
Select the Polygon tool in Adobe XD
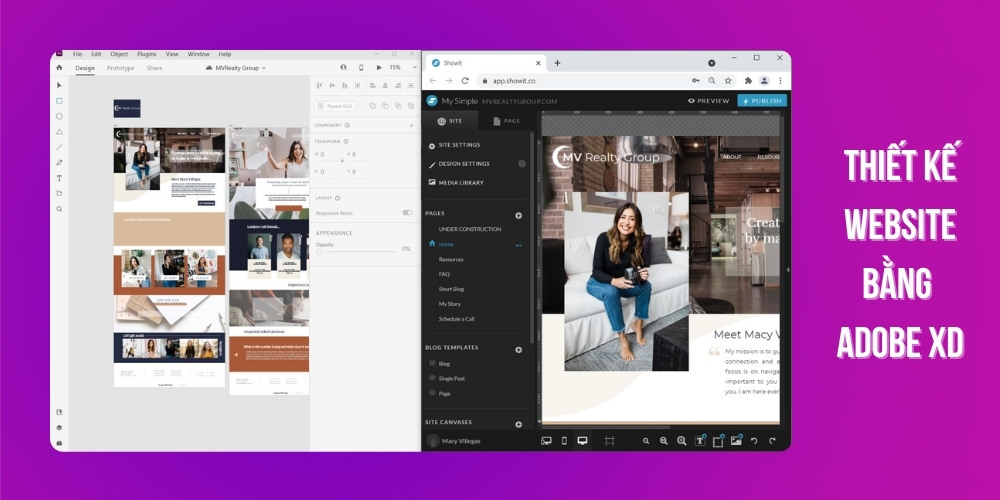(59, 131)
